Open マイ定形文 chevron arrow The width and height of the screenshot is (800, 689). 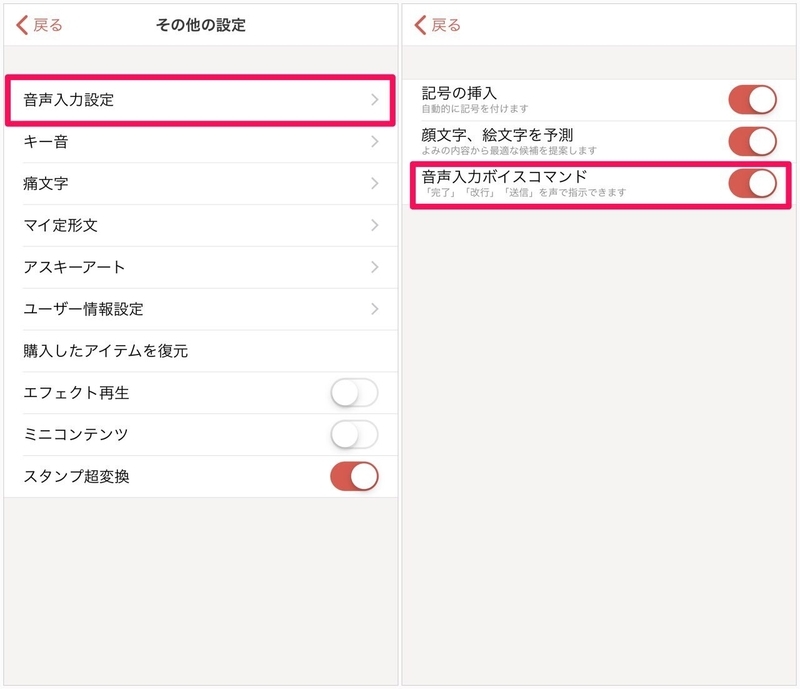coord(374,226)
